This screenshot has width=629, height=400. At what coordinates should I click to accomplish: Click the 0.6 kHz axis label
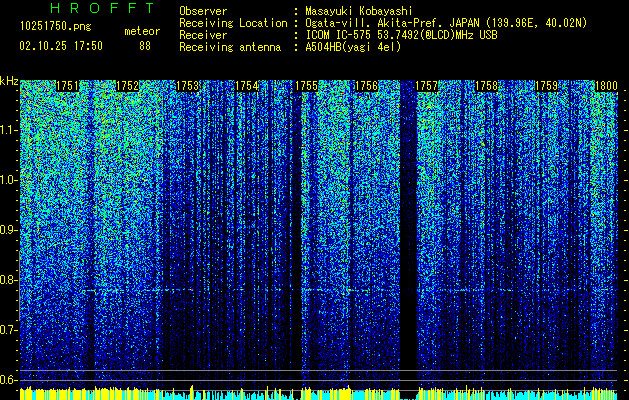(x=9, y=380)
